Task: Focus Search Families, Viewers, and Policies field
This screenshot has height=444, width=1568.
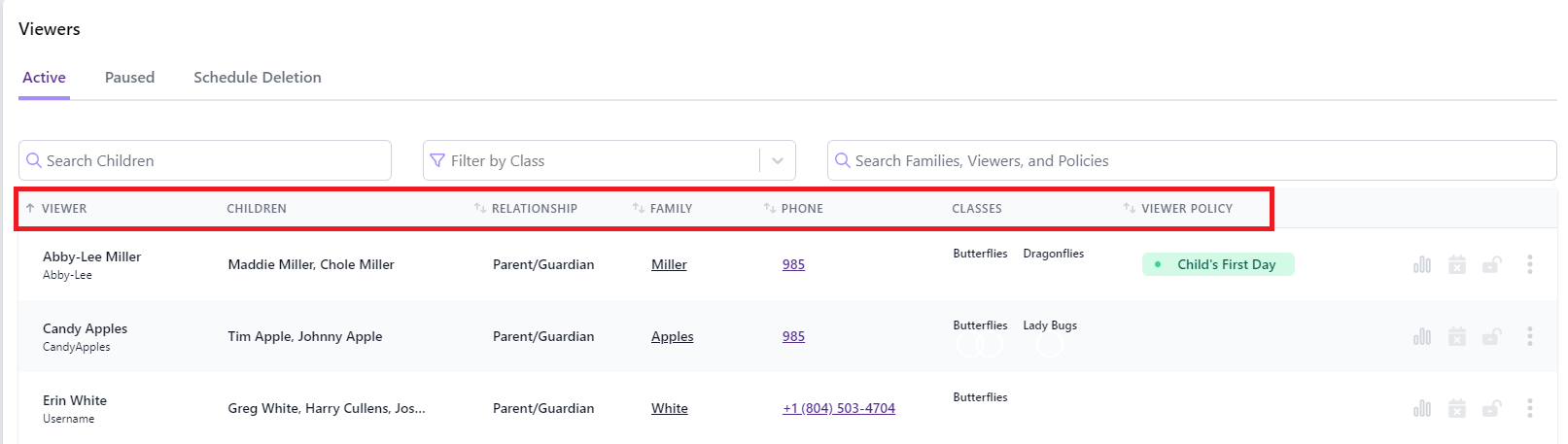Action: click(1192, 160)
